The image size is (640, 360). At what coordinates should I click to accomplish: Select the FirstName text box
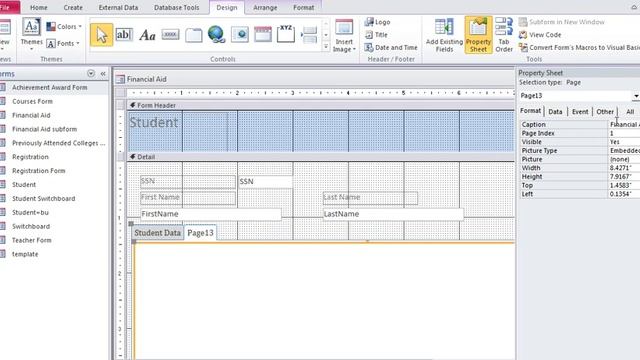[x=211, y=214]
